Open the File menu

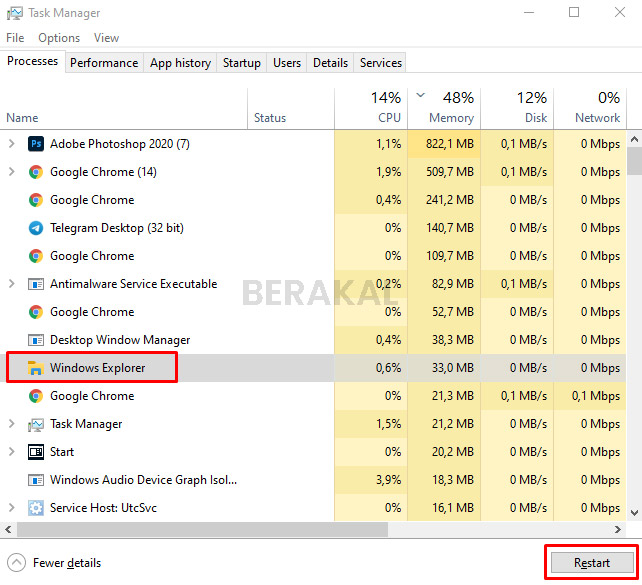(15, 38)
